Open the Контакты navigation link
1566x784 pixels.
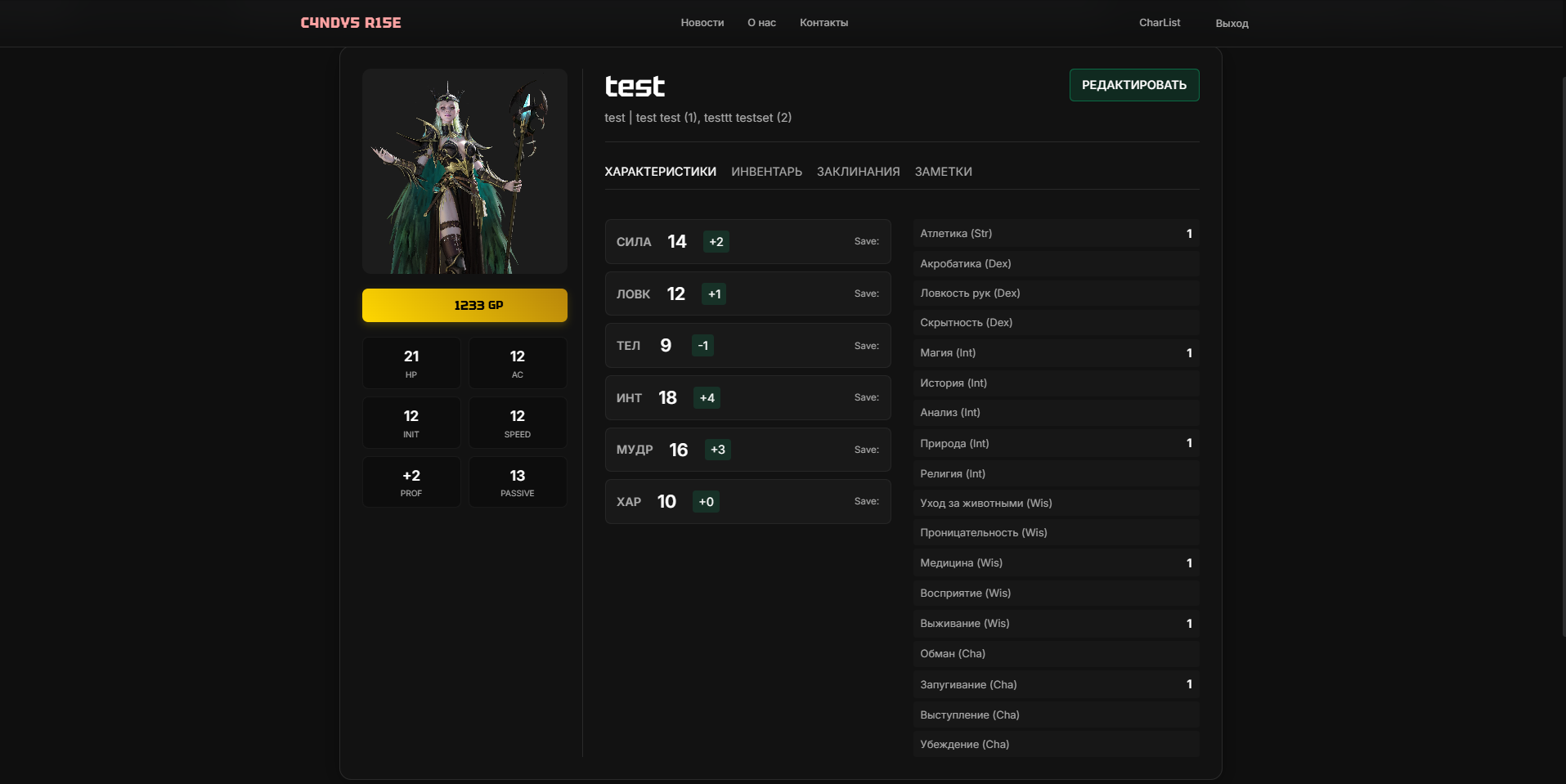tap(823, 23)
